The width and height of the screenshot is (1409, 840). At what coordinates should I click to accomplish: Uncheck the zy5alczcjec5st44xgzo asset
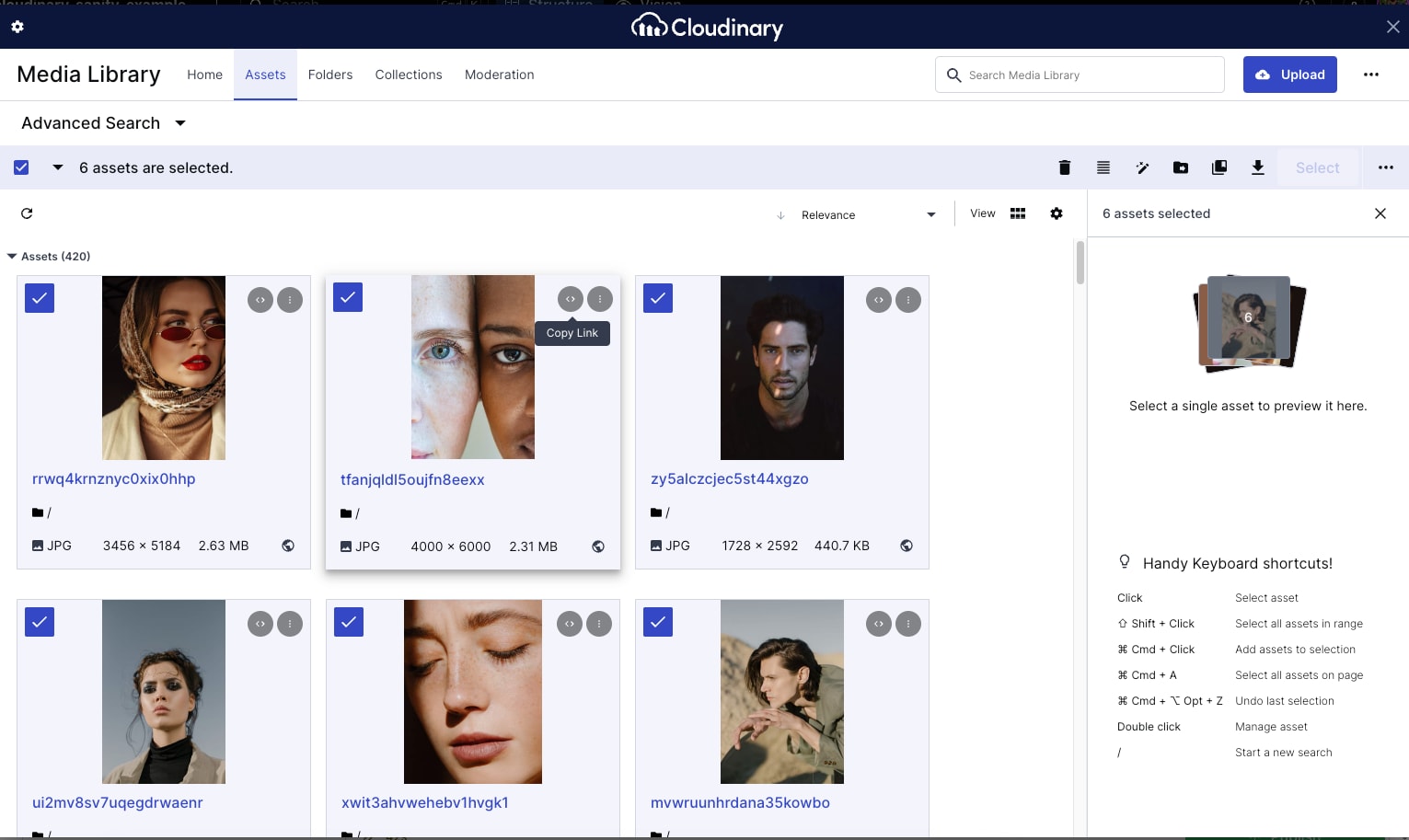point(658,298)
